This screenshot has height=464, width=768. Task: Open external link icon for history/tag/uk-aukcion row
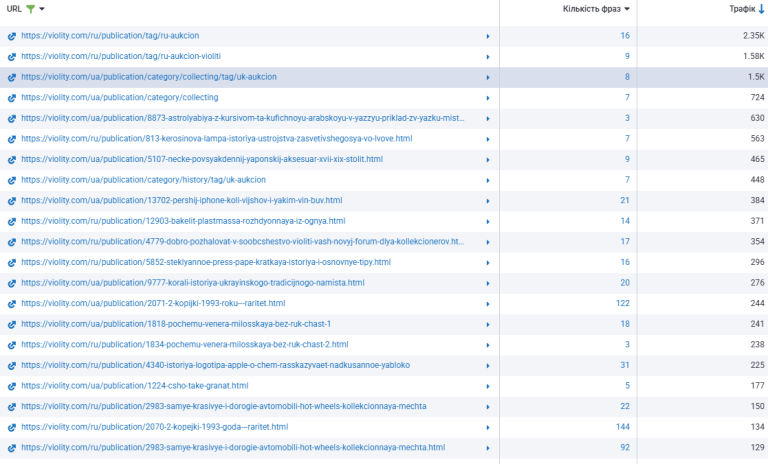[x=12, y=180]
